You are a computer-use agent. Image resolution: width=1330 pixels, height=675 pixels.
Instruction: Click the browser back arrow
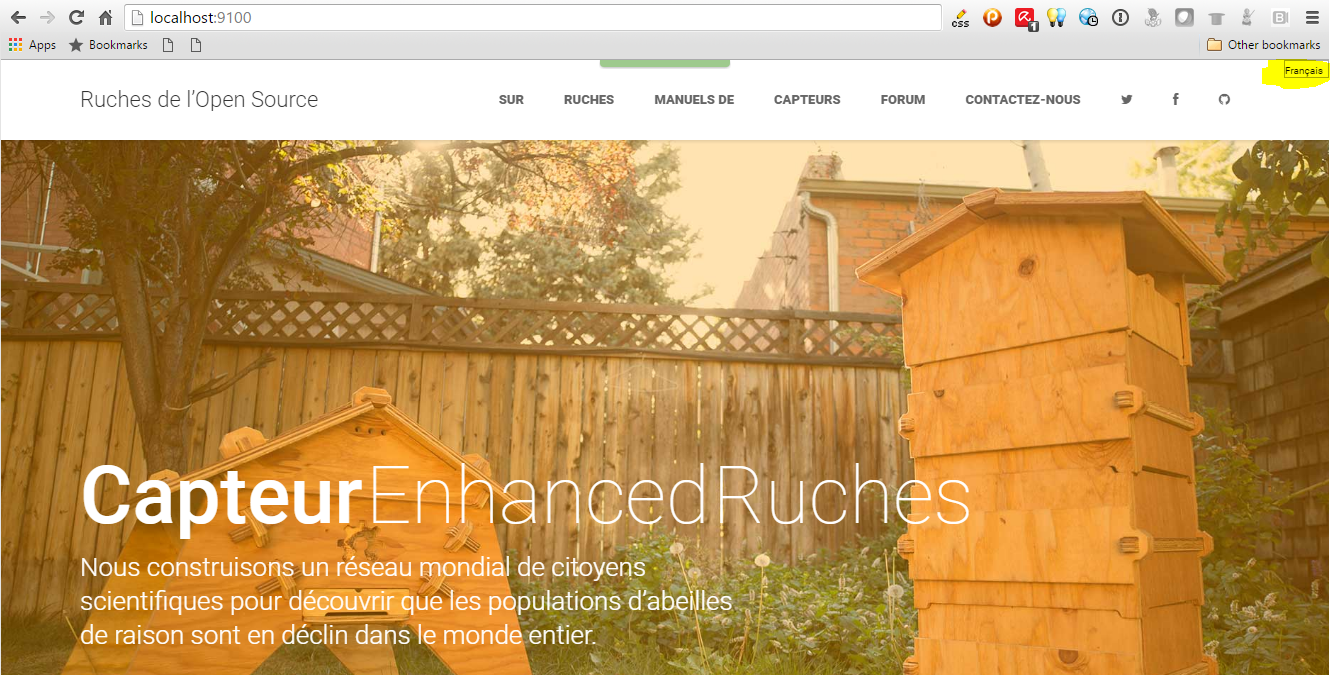coord(18,18)
